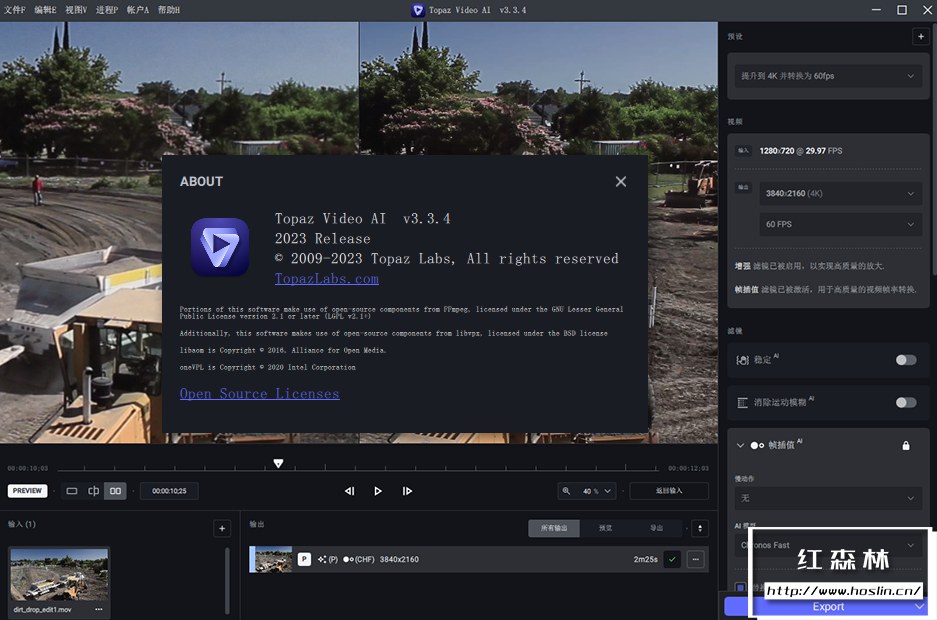The image size is (937, 620).
Task: Select the 预览 output tab
Action: 605,528
